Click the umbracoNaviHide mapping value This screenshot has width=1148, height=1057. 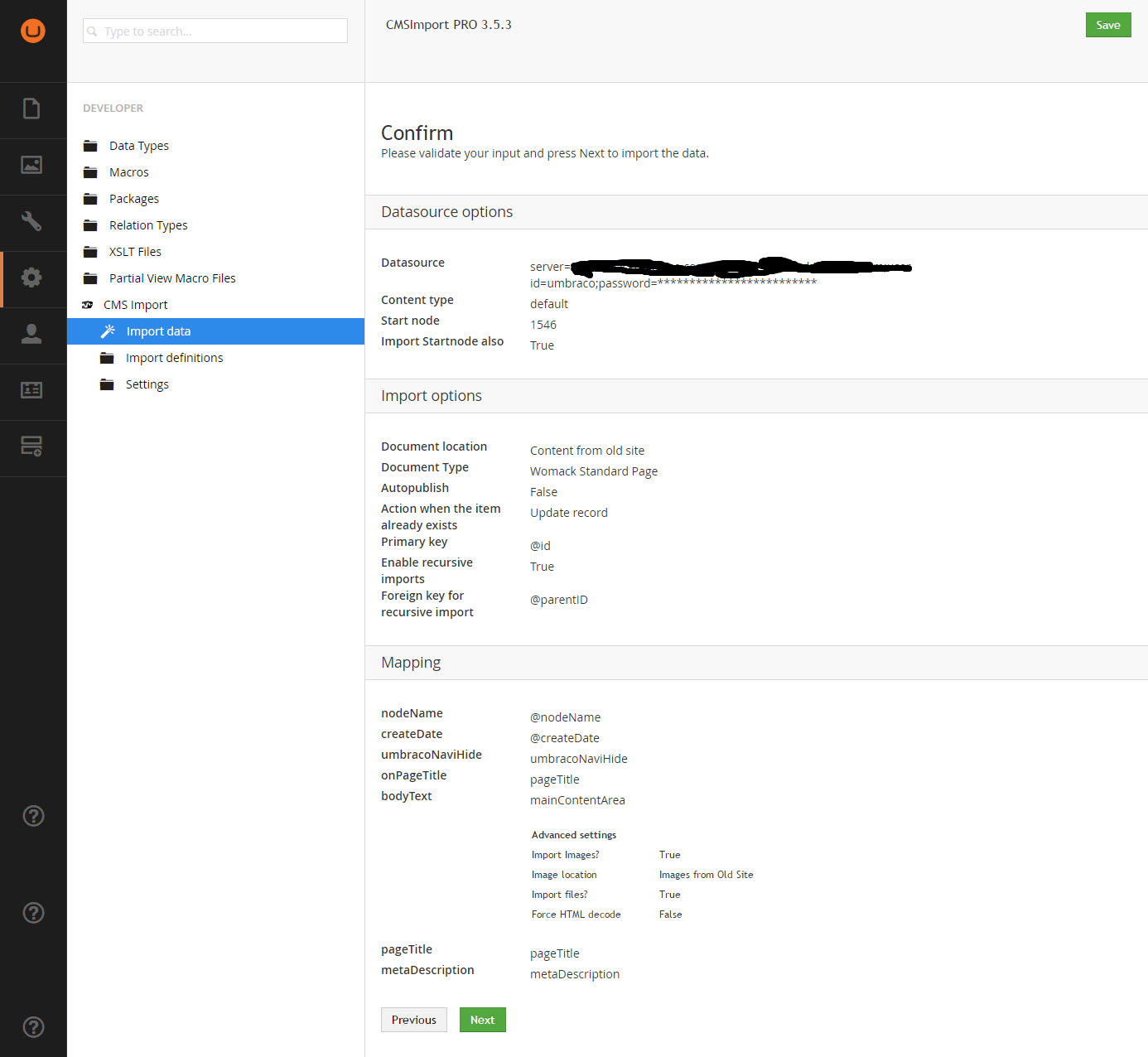(579, 759)
